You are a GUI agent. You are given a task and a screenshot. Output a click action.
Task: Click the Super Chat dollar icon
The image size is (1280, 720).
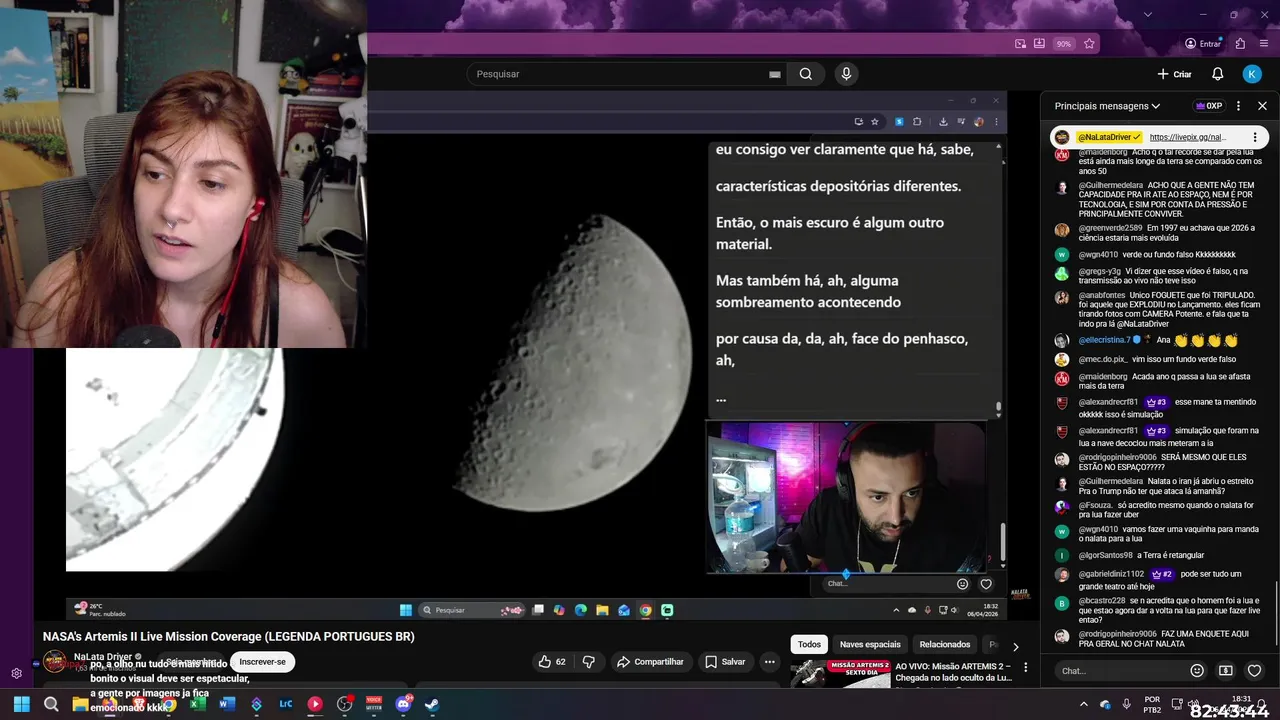(1226, 671)
